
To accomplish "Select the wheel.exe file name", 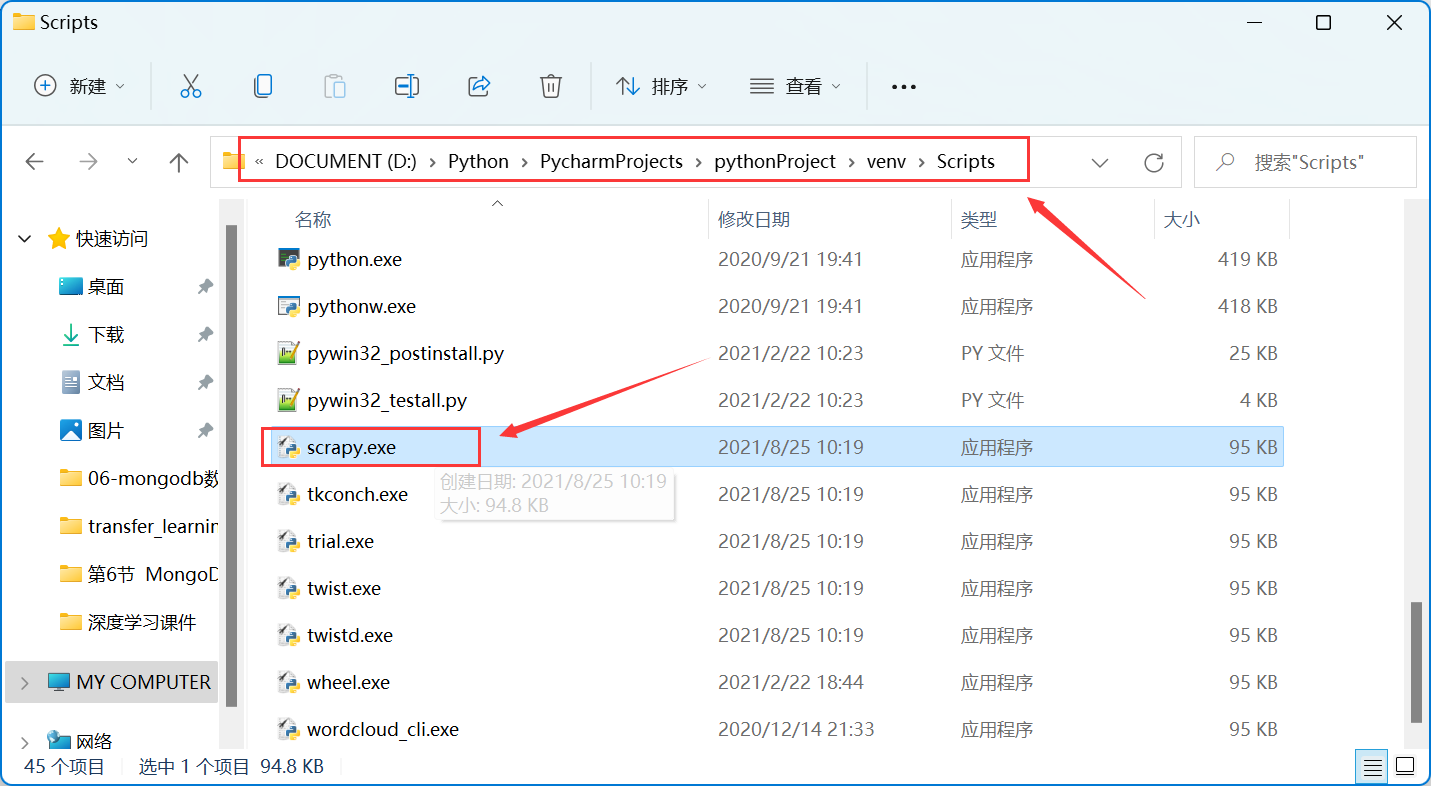I will coord(348,682).
